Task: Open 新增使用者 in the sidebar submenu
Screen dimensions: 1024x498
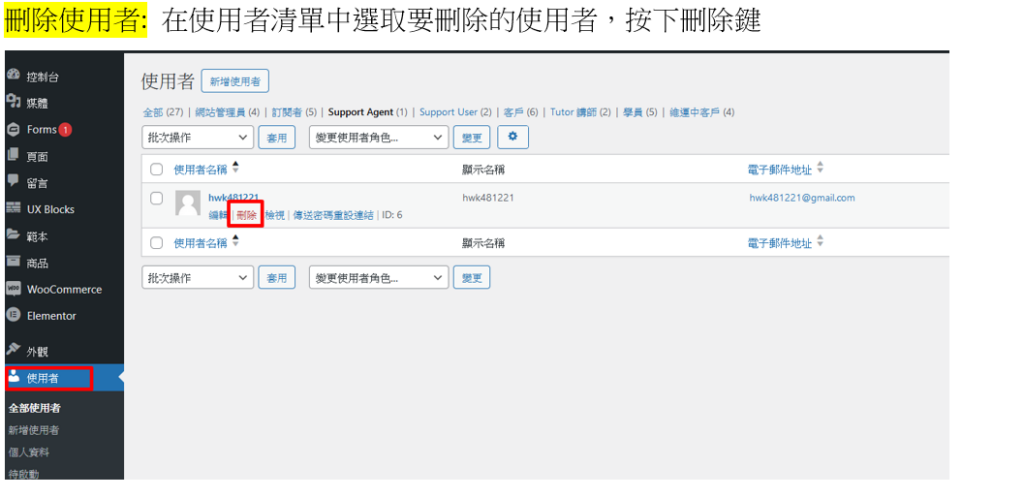Action: 33,430
